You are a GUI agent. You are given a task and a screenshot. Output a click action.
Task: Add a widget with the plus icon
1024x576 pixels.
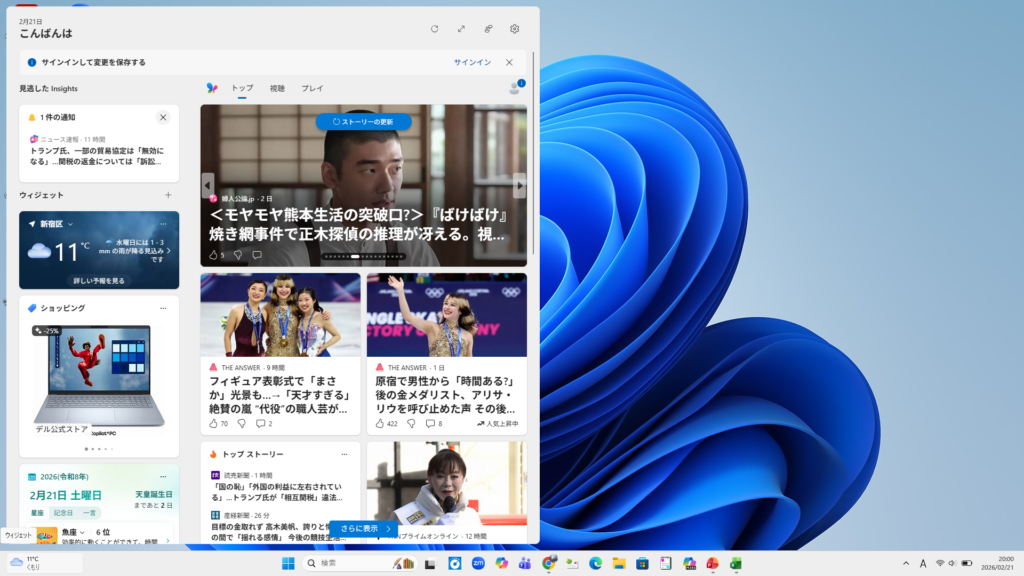pos(168,195)
